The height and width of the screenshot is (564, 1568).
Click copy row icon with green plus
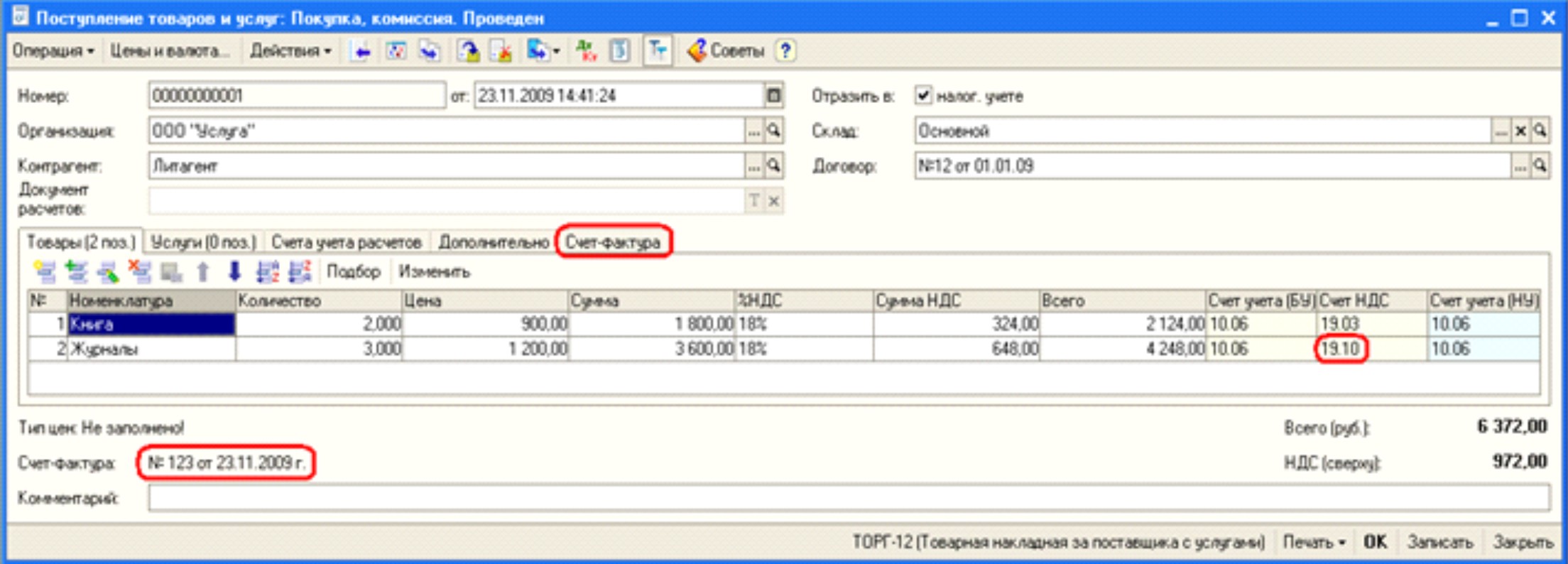pos(76,272)
